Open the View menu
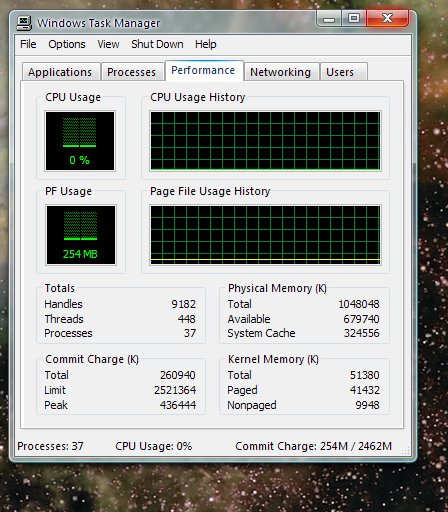 pos(108,44)
